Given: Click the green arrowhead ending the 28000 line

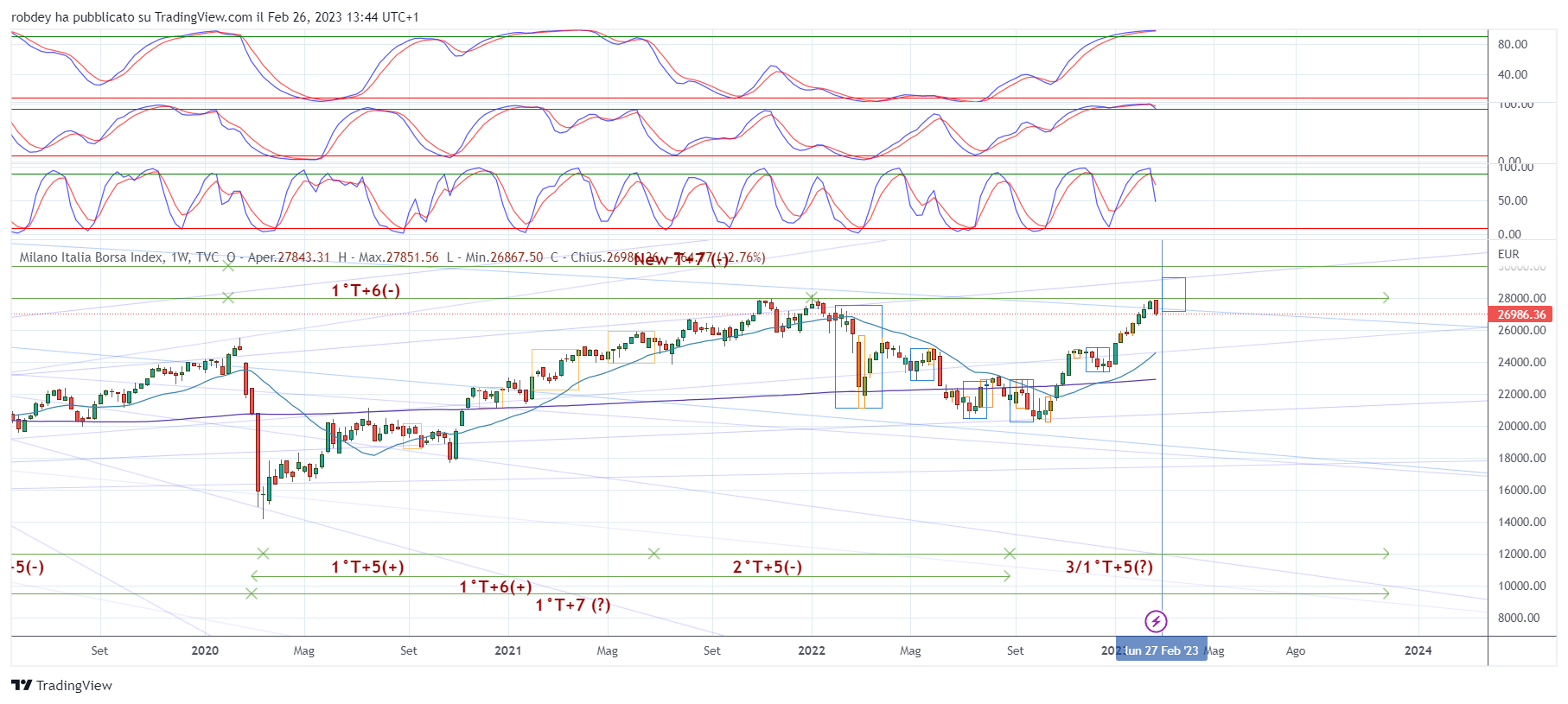Looking at the screenshot, I should pos(1386,298).
